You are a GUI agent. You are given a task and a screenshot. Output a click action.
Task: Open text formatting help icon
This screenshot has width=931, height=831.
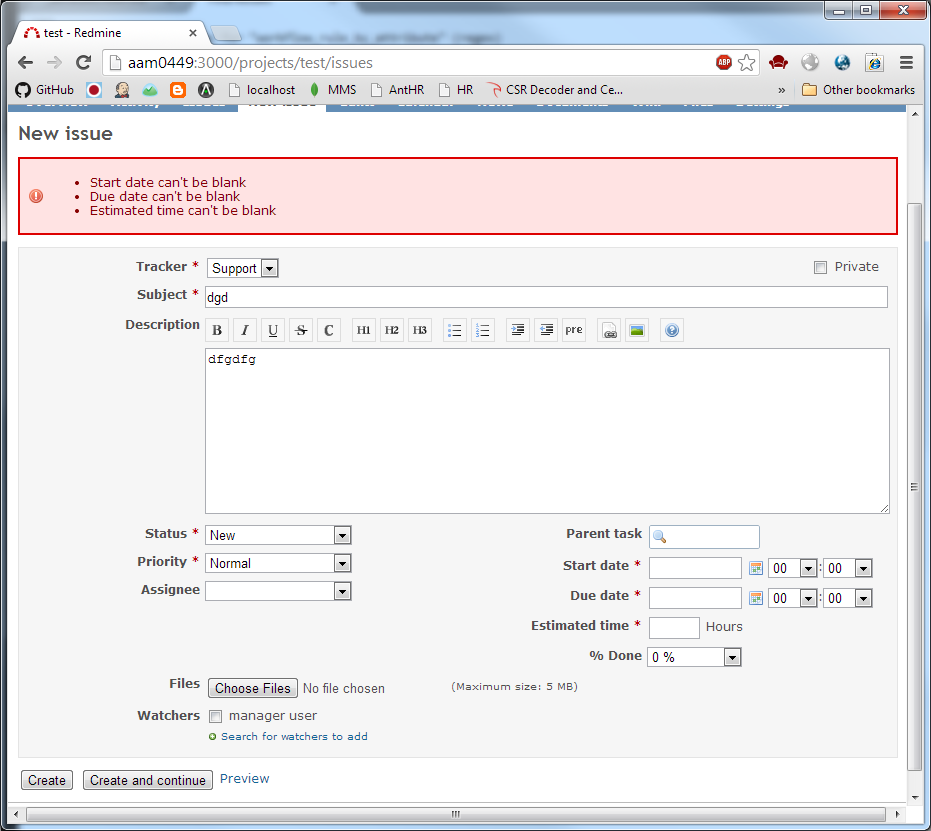(672, 331)
